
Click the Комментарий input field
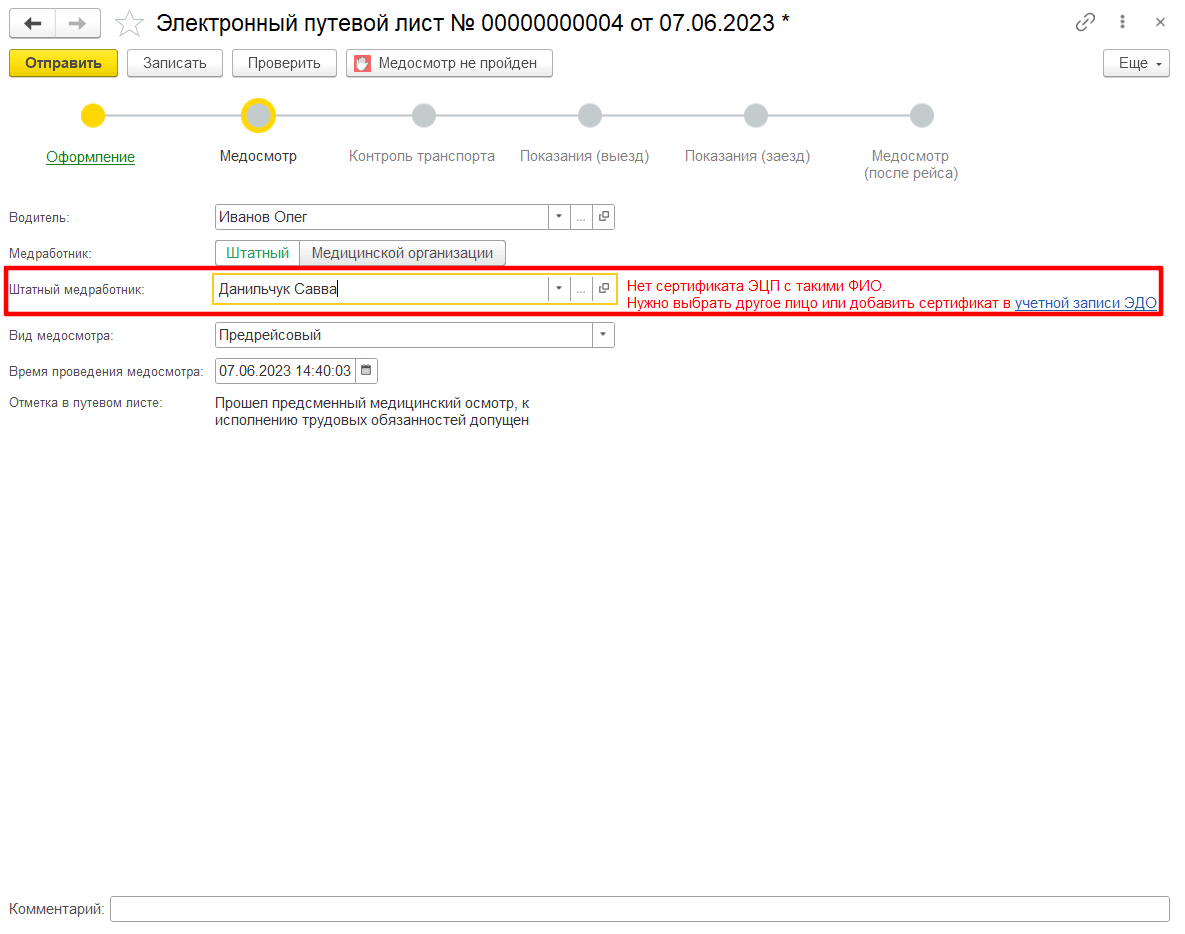639,909
